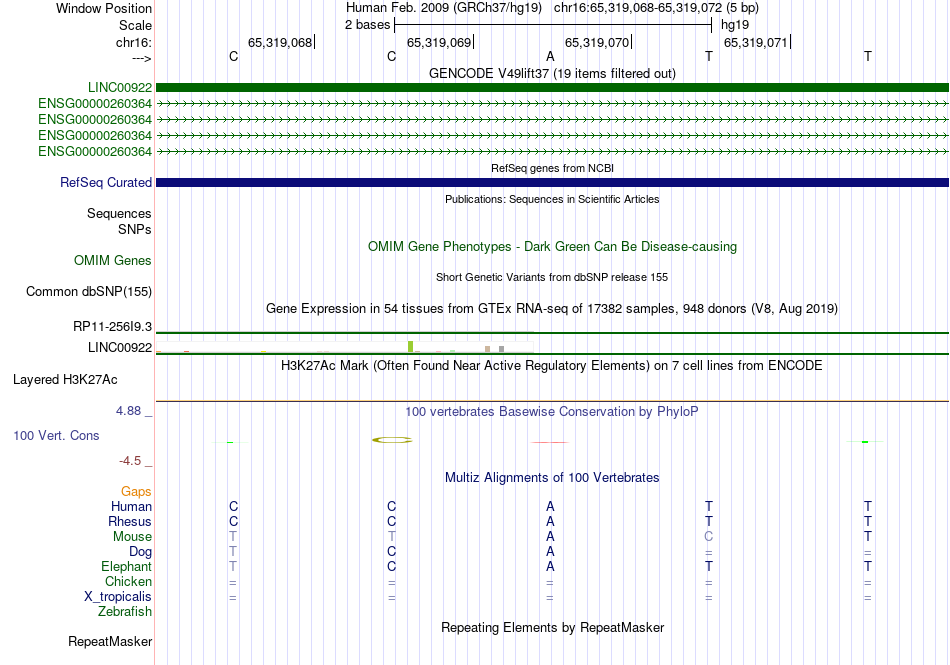Click the GTEx LINC00922 expression bar chart
Viewport: 950px width, 665px height.
[344, 347]
